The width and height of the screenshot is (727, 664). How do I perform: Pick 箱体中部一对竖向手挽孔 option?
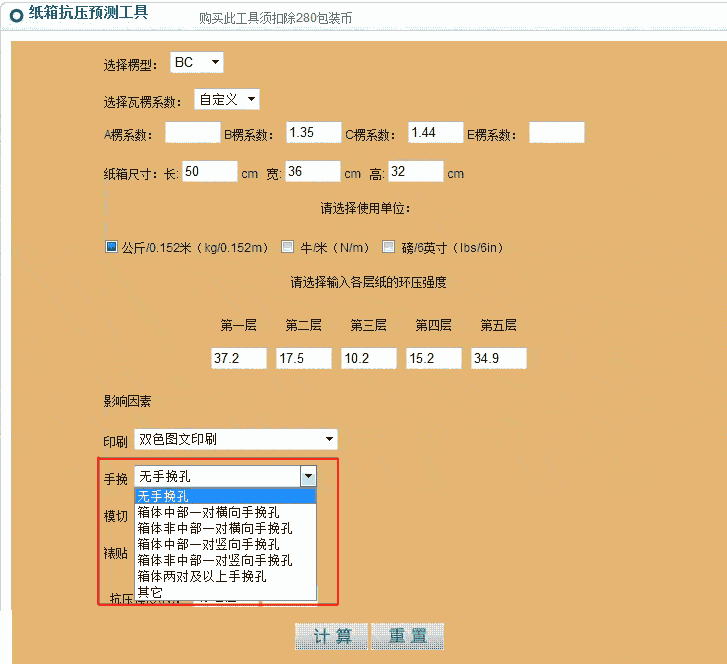tap(225, 544)
